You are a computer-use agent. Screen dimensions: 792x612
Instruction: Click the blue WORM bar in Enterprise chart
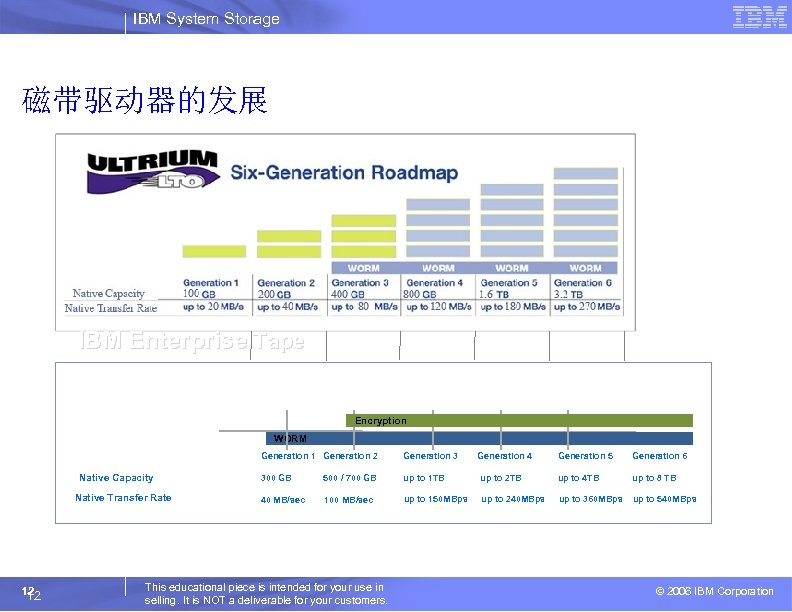point(479,438)
